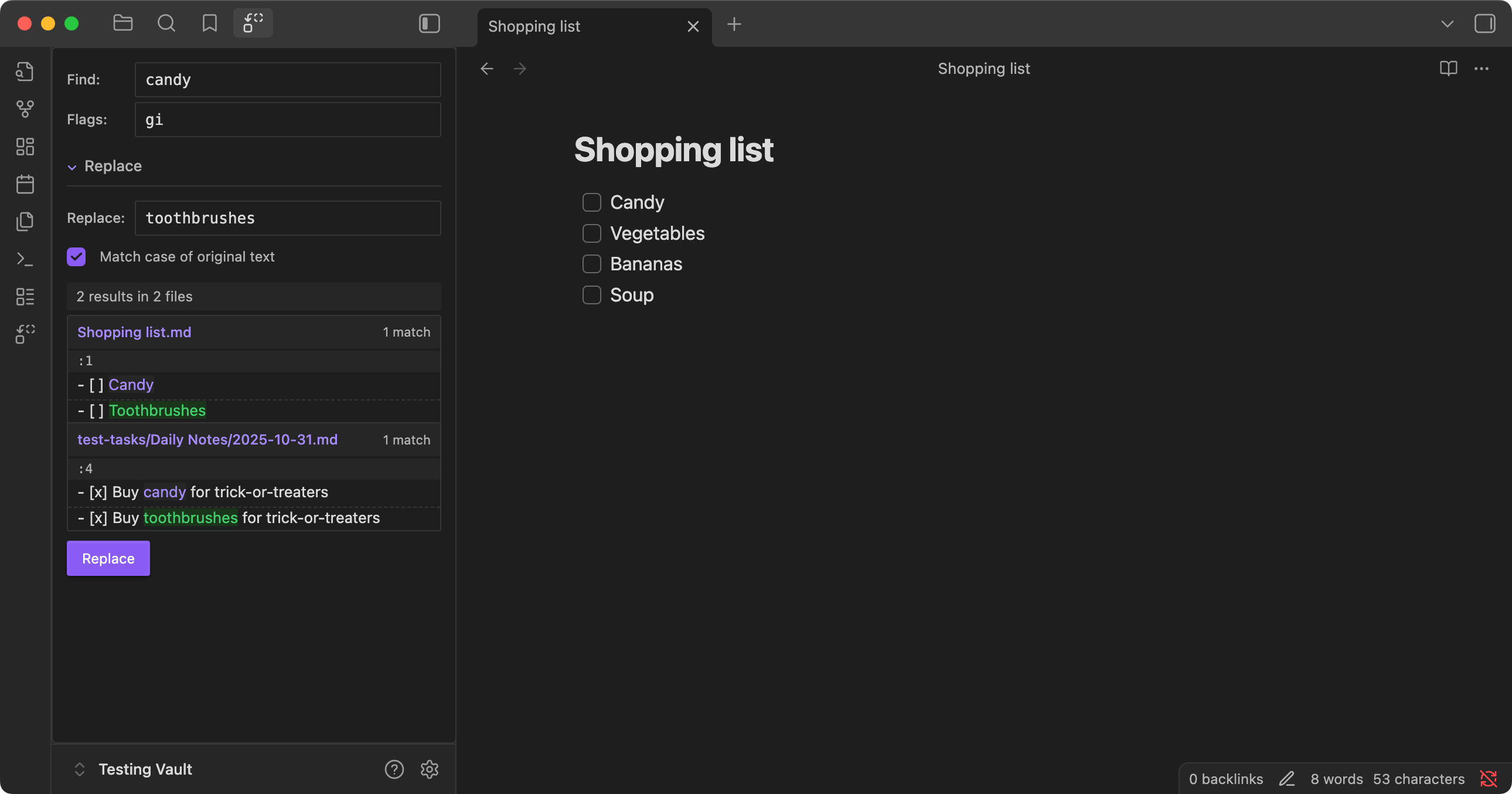Check the Bananas item checkbox
The height and width of the screenshot is (794, 1512).
tap(591, 264)
